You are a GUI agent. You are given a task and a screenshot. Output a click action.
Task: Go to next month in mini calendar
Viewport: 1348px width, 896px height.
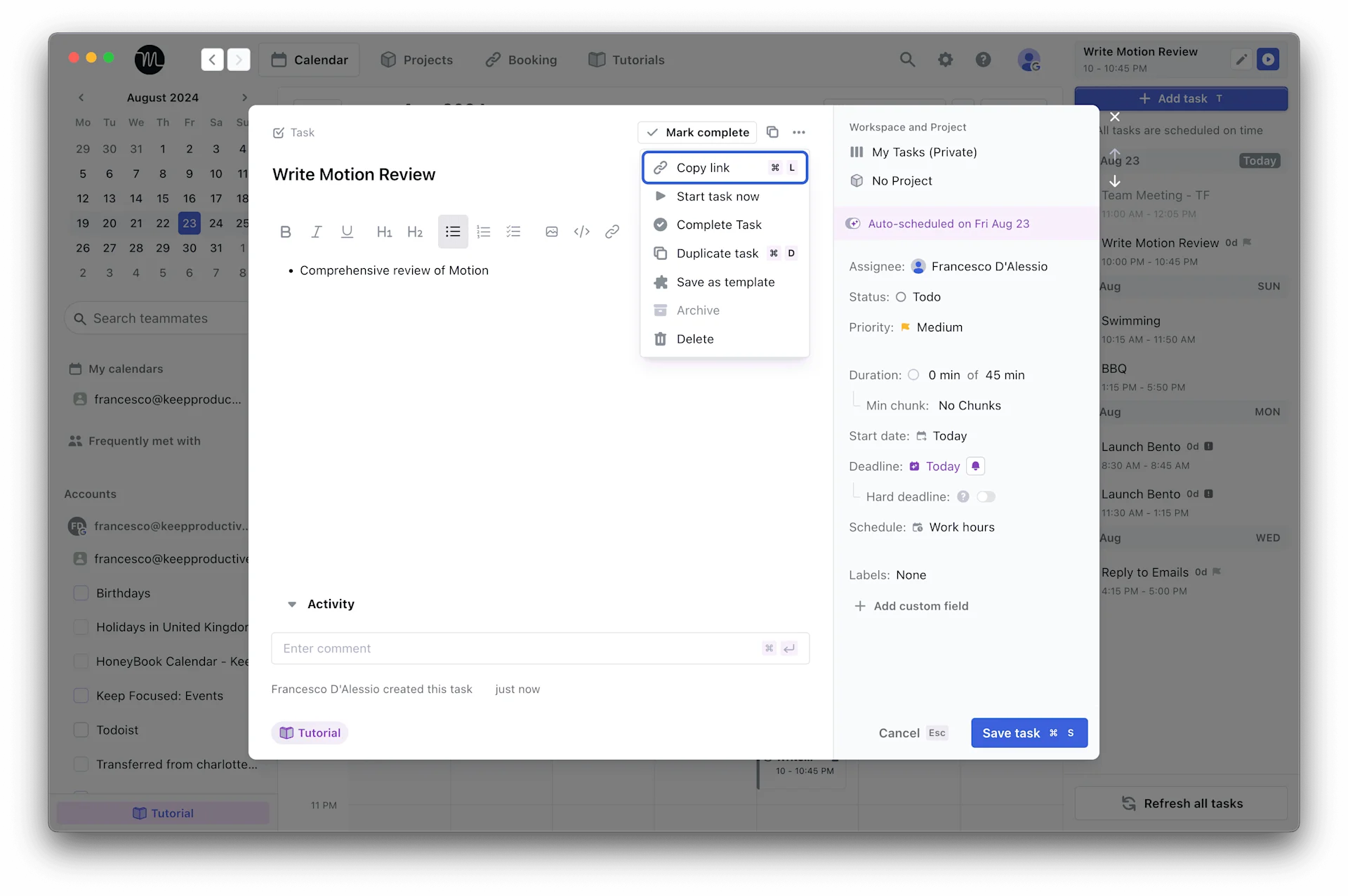coord(244,98)
